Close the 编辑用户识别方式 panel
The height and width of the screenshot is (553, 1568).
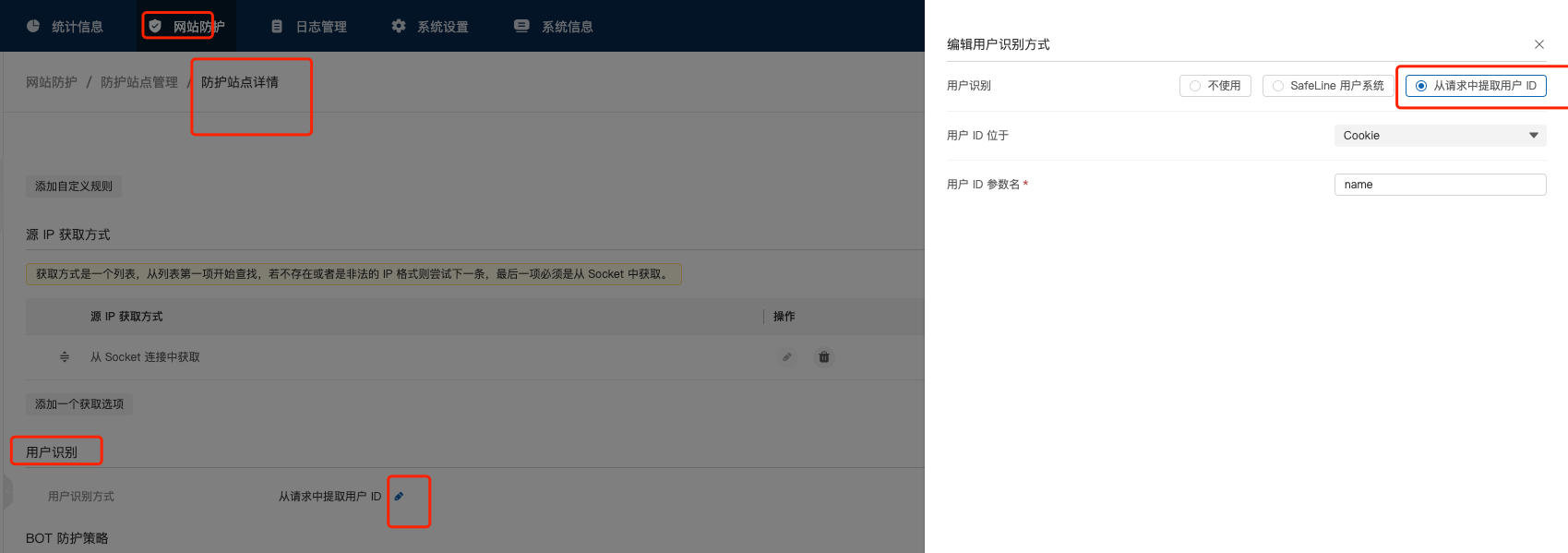[x=1539, y=44]
